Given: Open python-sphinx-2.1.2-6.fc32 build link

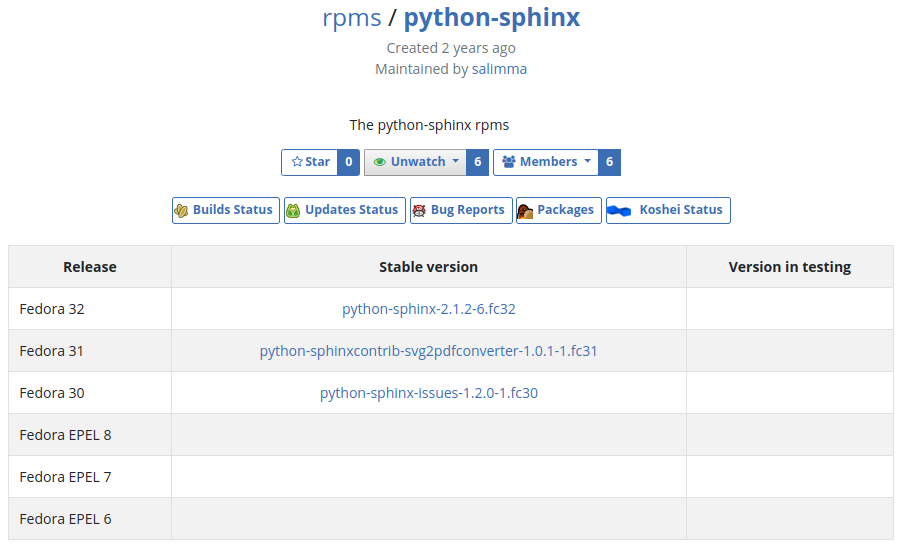Looking at the screenshot, I should click(429, 309).
